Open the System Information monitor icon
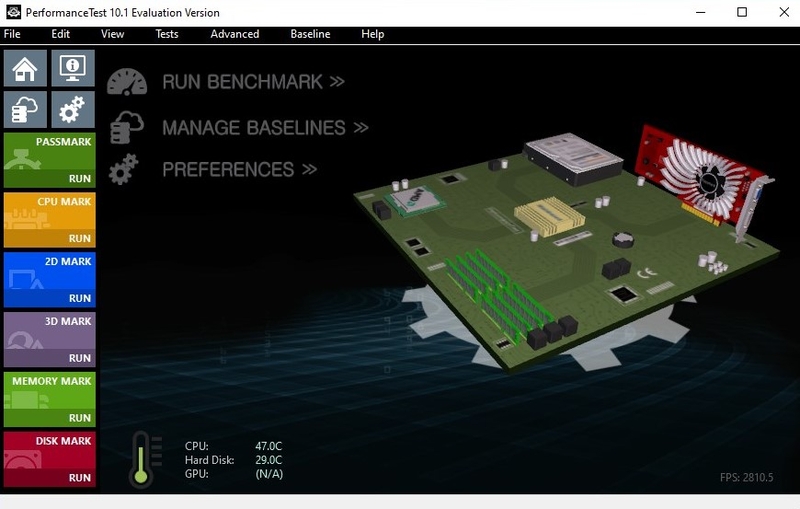 point(73,68)
